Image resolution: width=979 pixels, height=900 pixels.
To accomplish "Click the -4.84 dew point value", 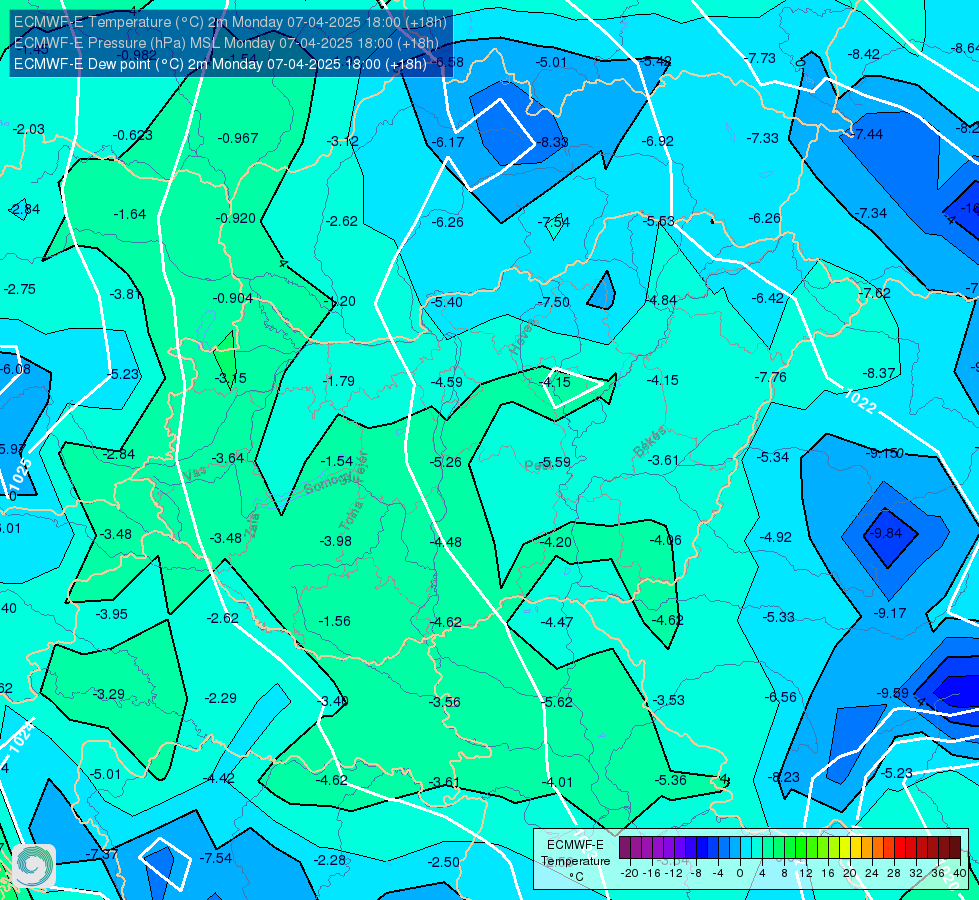I will tap(661, 300).
